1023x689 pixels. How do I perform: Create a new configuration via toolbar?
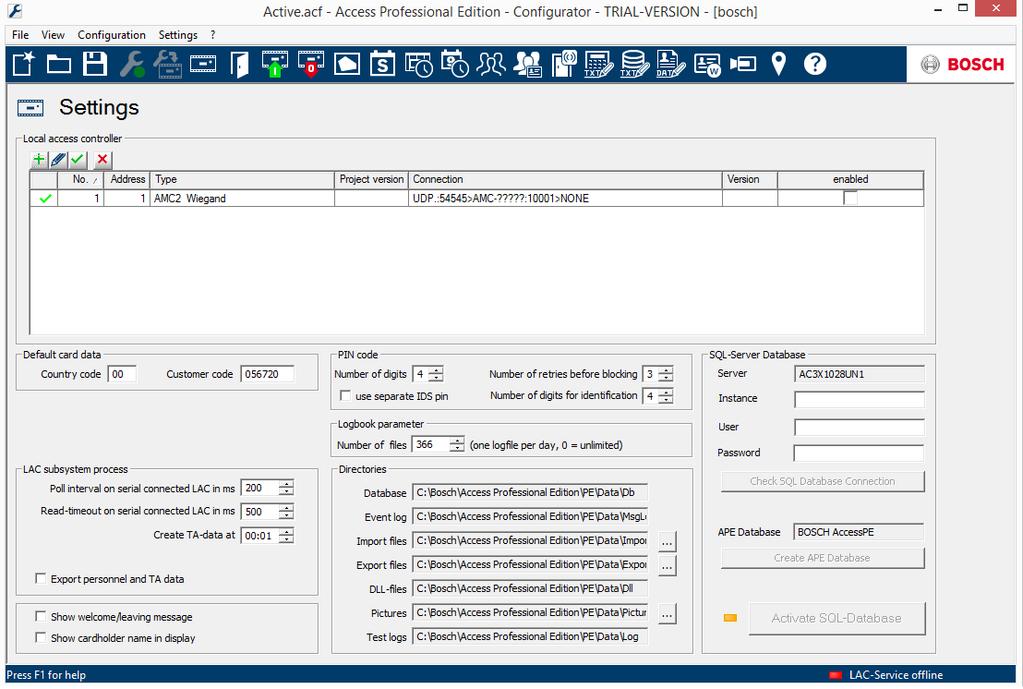[23, 64]
